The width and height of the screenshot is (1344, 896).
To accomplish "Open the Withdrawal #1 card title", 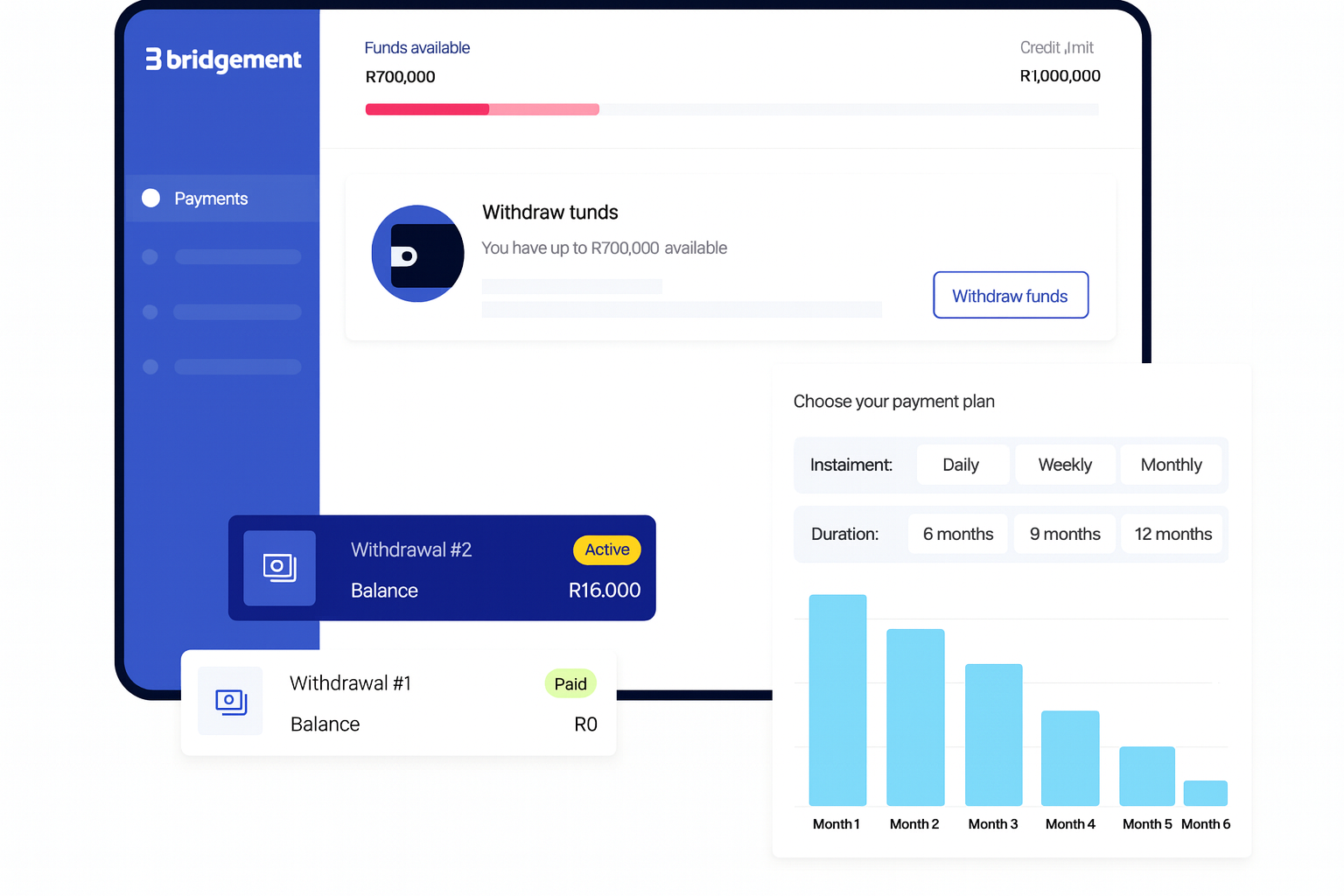I will (350, 683).
